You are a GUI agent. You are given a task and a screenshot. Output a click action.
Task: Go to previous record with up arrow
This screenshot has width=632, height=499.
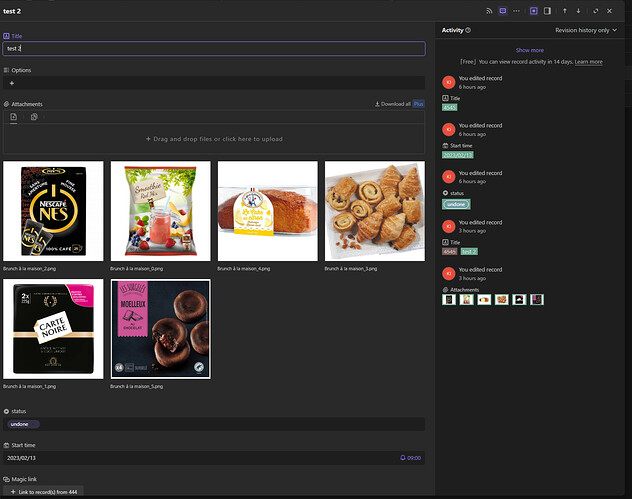(x=565, y=11)
